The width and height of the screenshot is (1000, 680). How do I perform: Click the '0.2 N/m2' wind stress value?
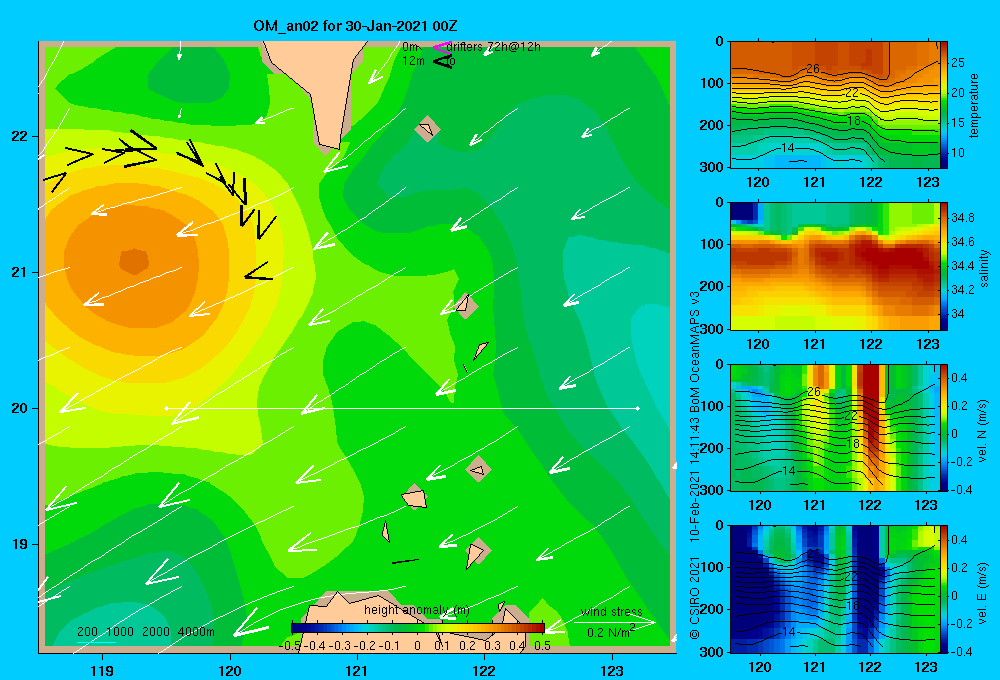coord(611,632)
